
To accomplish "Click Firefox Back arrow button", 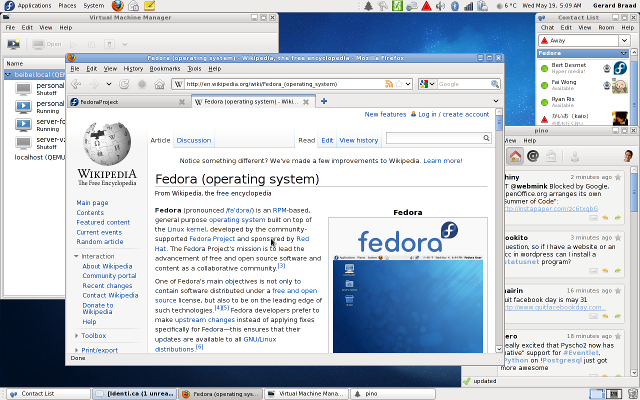I will tap(76, 84).
